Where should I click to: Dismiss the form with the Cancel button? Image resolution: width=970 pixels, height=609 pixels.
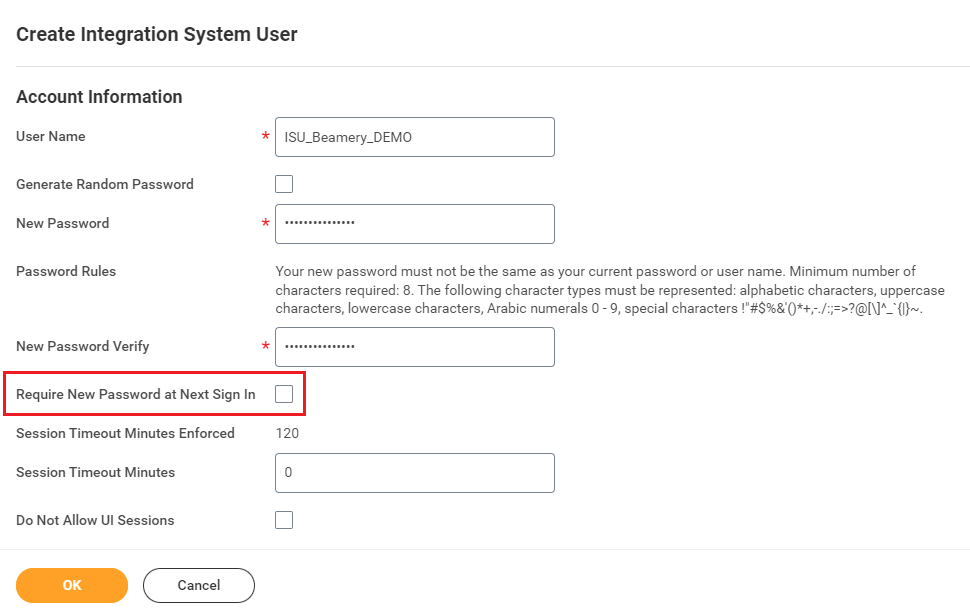tap(199, 585)
